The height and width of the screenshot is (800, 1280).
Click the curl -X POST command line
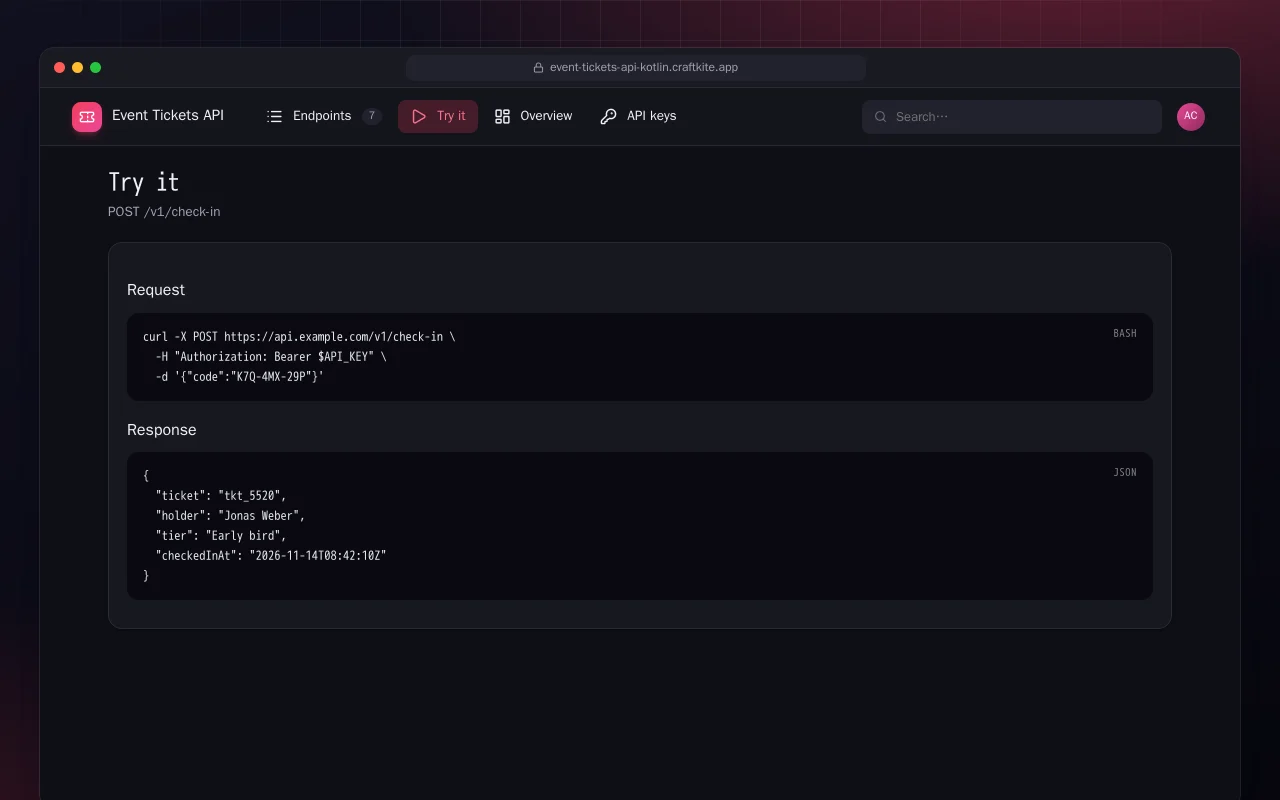(299, 337)
